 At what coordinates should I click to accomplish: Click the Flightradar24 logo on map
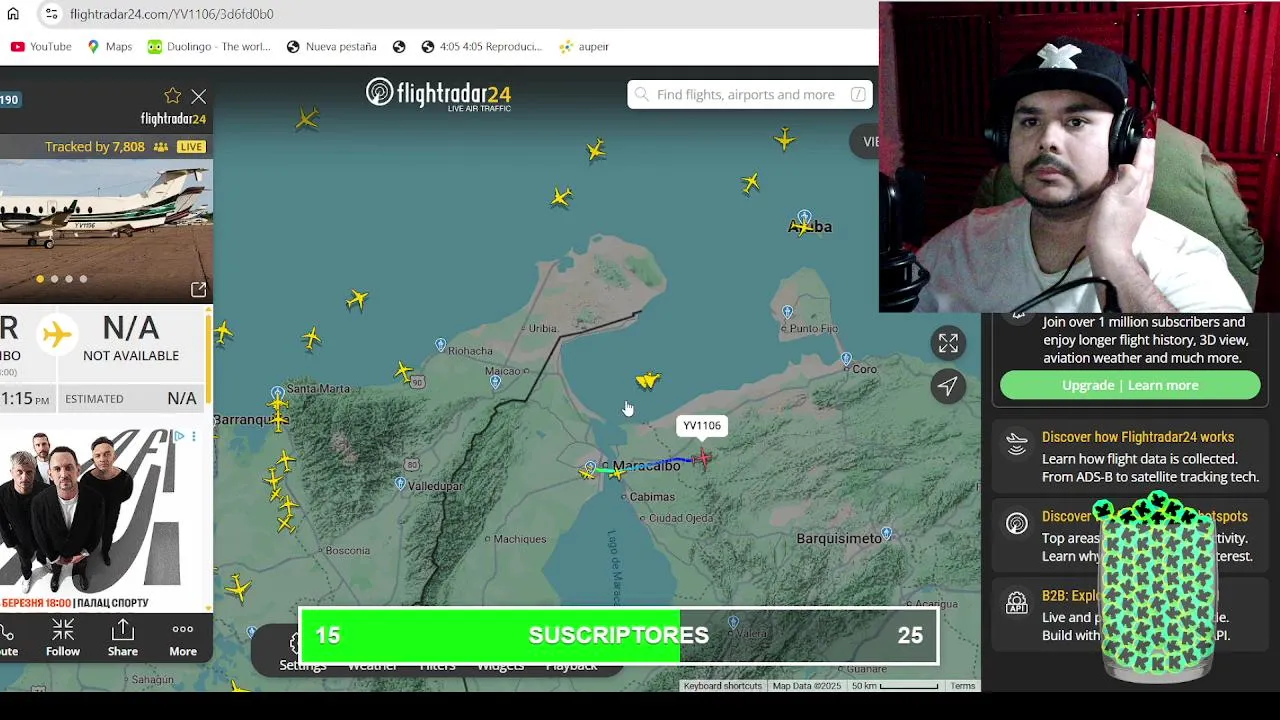point(438,94)
